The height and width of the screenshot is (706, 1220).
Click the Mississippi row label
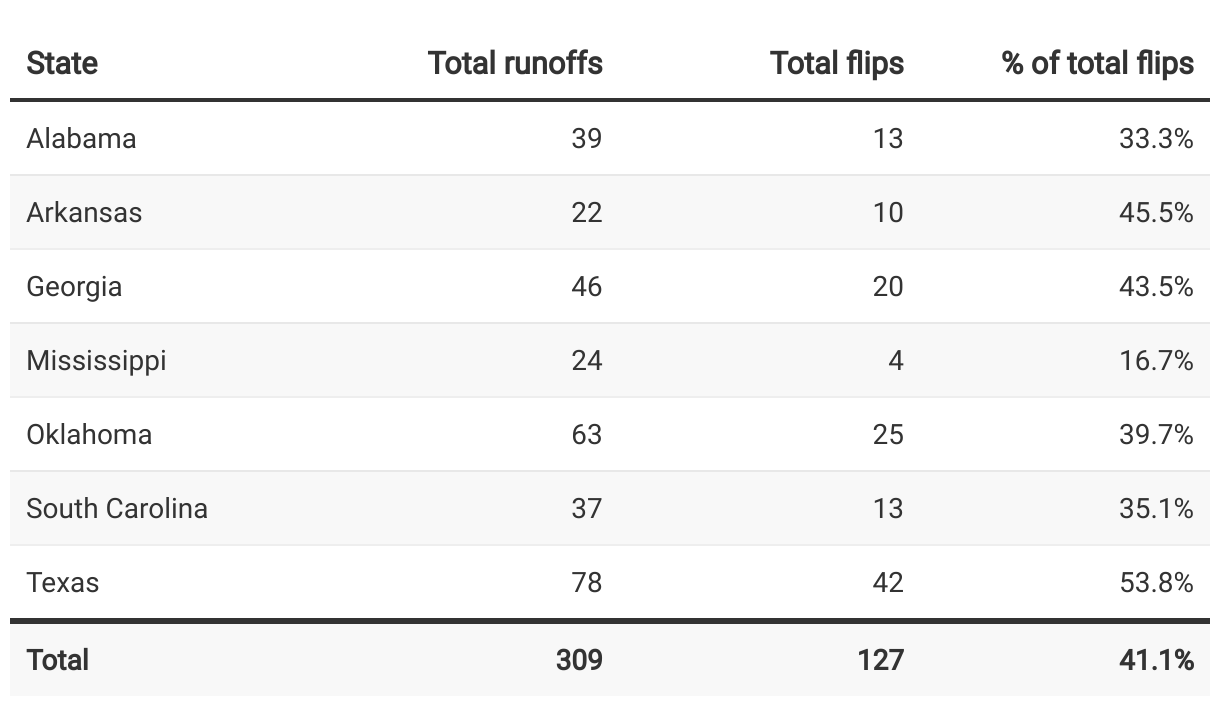coord(96,360)
